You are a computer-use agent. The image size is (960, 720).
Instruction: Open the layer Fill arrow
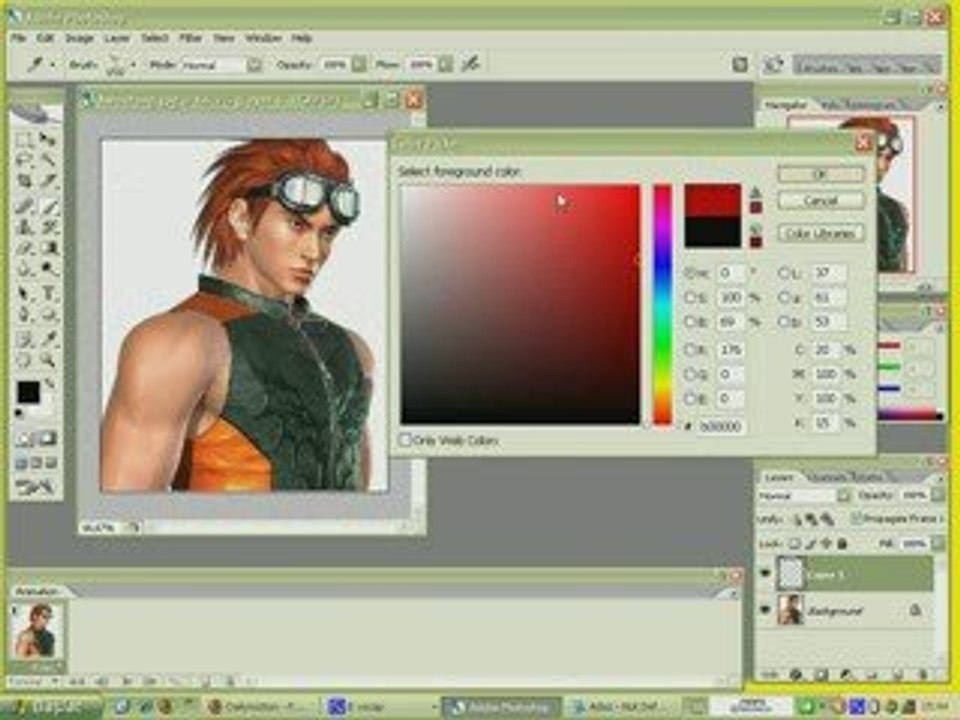(x=937, y=543)
